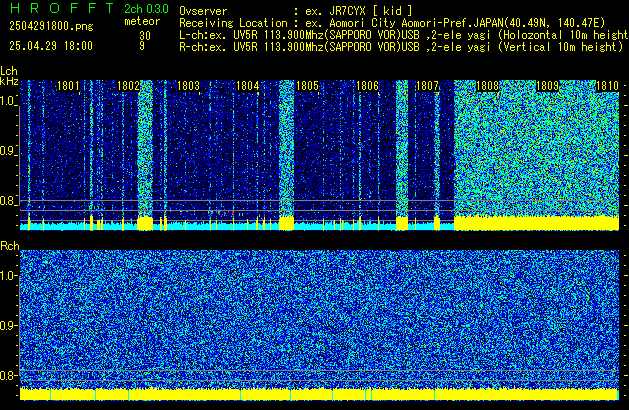Viewport: 629px width, 410px height.
Task: Click the Rch channel label
Action: click(10, 246)
